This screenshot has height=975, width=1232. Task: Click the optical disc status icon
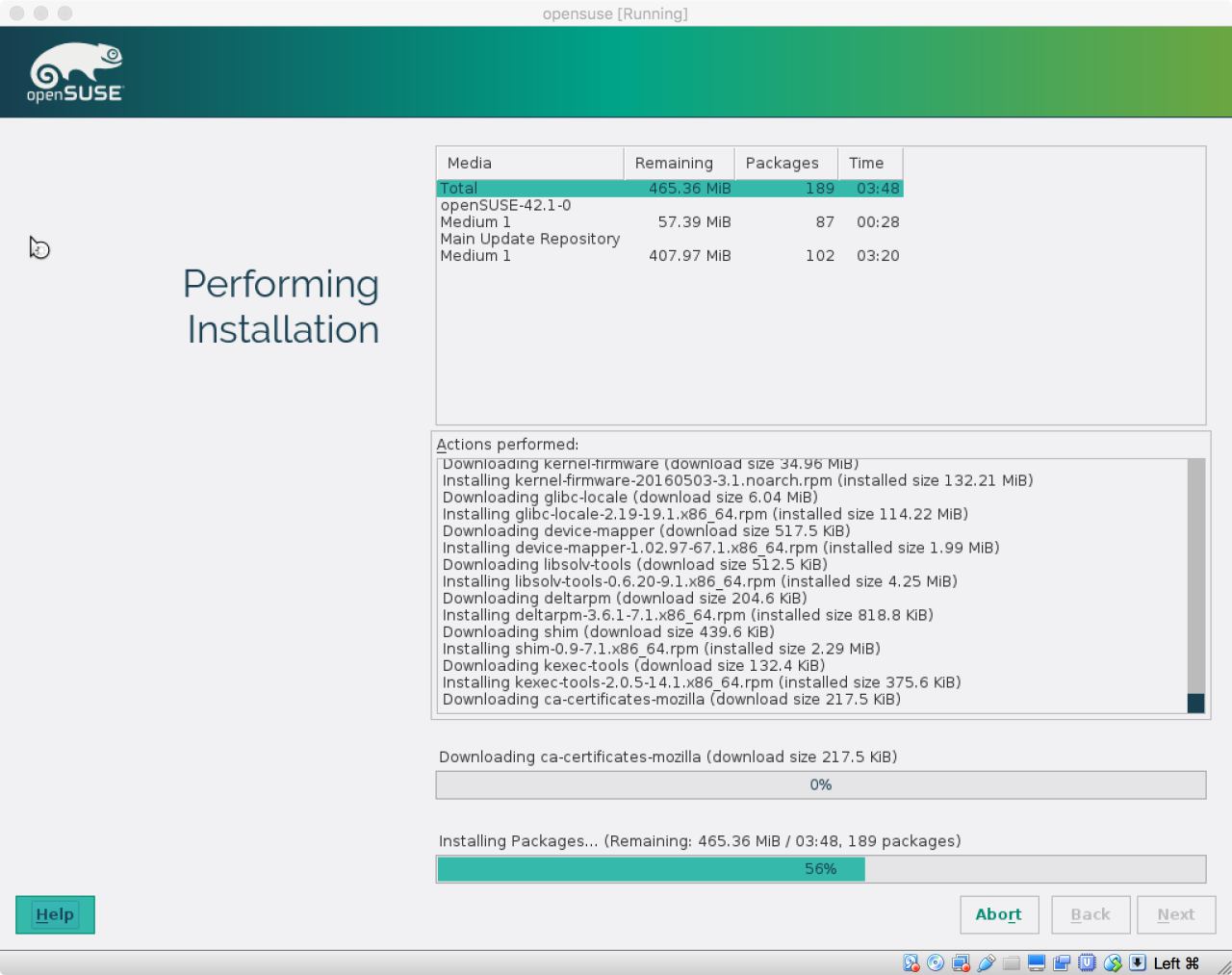tap(936, 963)
